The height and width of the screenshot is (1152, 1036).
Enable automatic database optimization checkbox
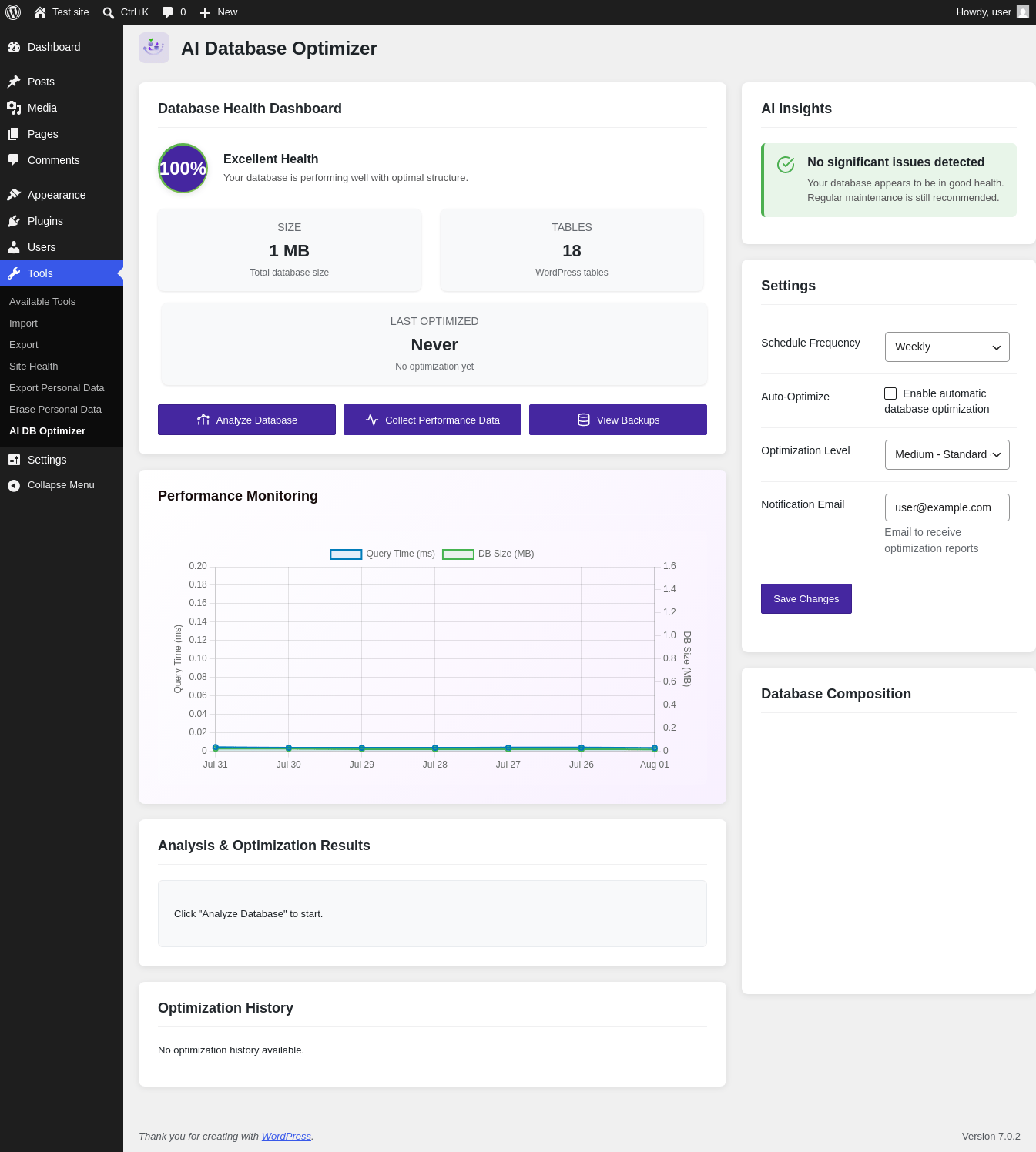pos(890,393)
